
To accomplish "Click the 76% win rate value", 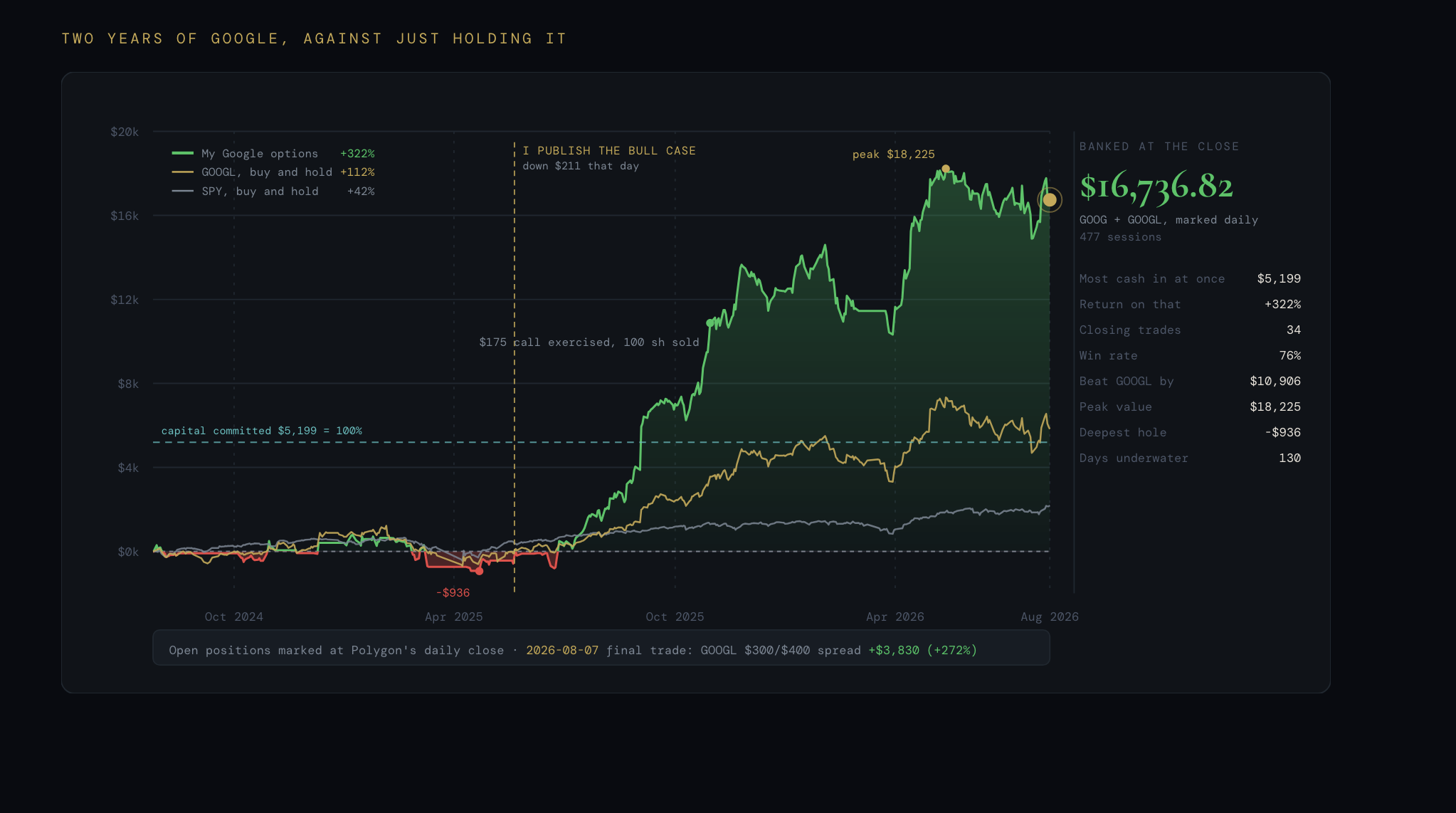I will (x=1290, y=355).
